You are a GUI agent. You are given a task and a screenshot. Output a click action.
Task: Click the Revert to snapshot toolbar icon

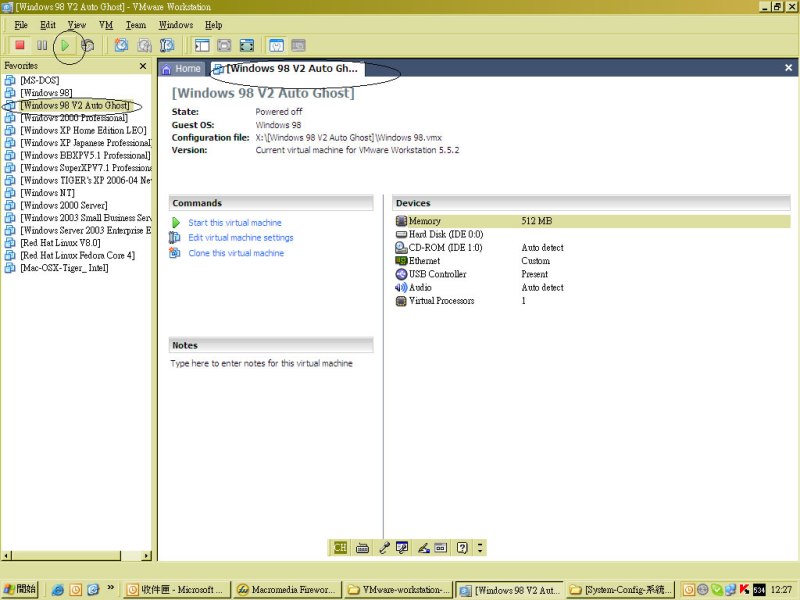click(x=144, y=45)
